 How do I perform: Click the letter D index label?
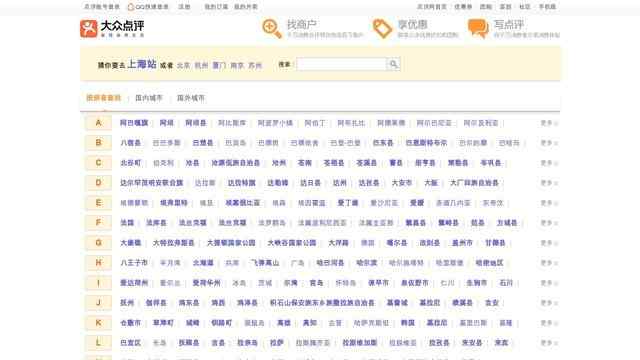pos(98,183)
